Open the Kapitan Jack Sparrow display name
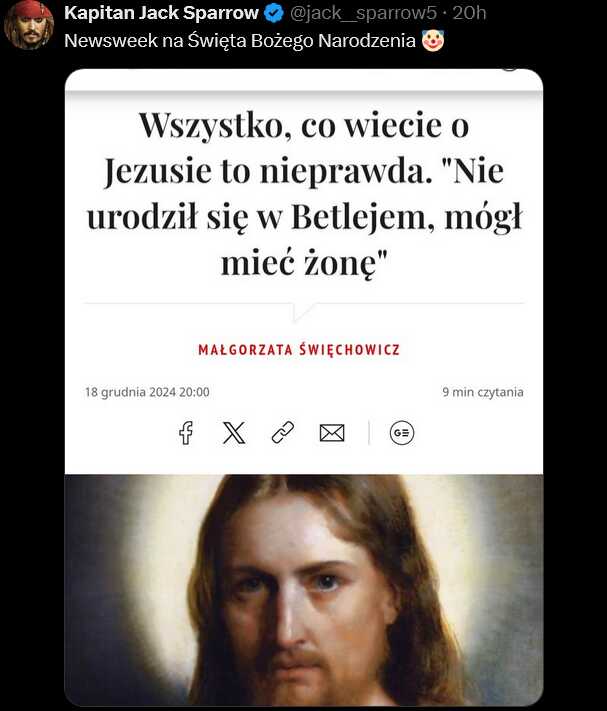The width and height of the screenshot is (607, 711). pos(161,13)
